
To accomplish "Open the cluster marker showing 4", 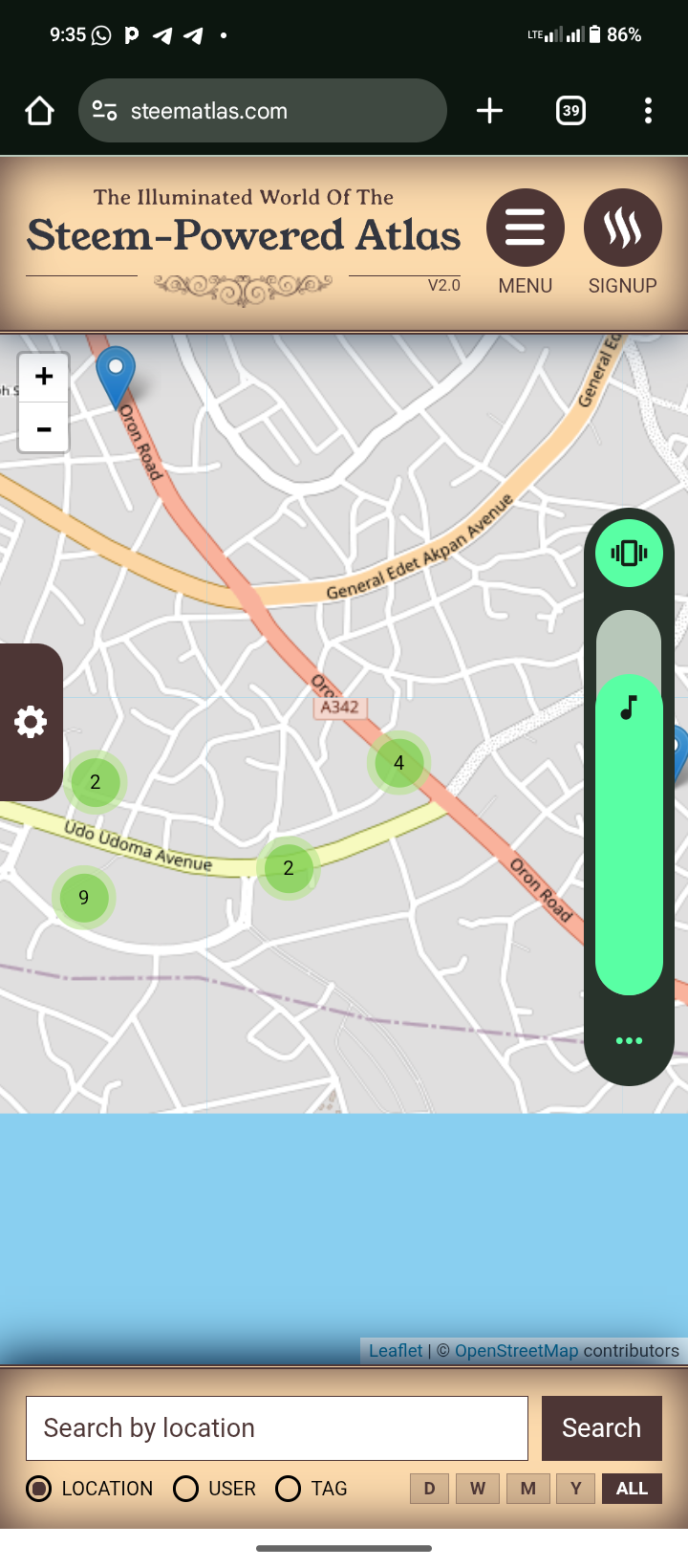I will click(398, 763).
